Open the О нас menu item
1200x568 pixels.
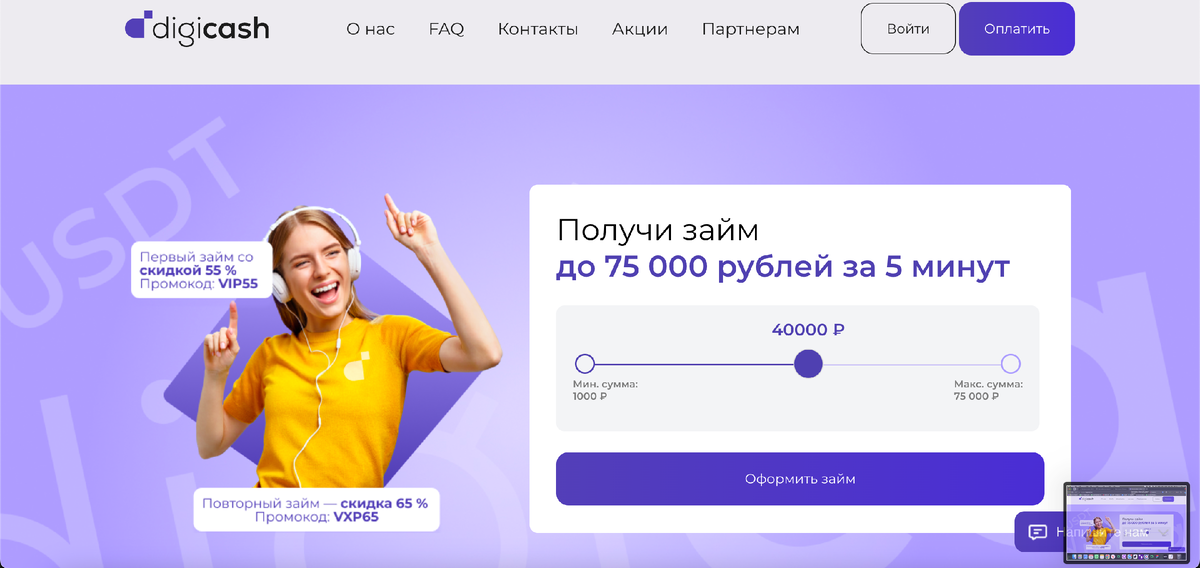[371, 29]
